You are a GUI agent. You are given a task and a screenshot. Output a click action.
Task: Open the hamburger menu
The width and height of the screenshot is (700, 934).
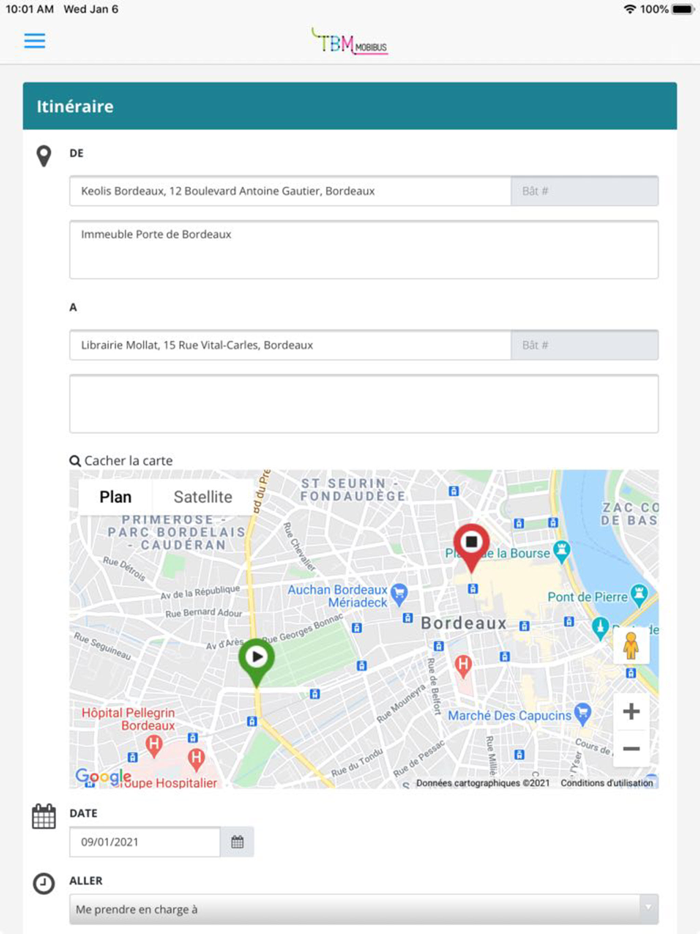click(35, 41)
